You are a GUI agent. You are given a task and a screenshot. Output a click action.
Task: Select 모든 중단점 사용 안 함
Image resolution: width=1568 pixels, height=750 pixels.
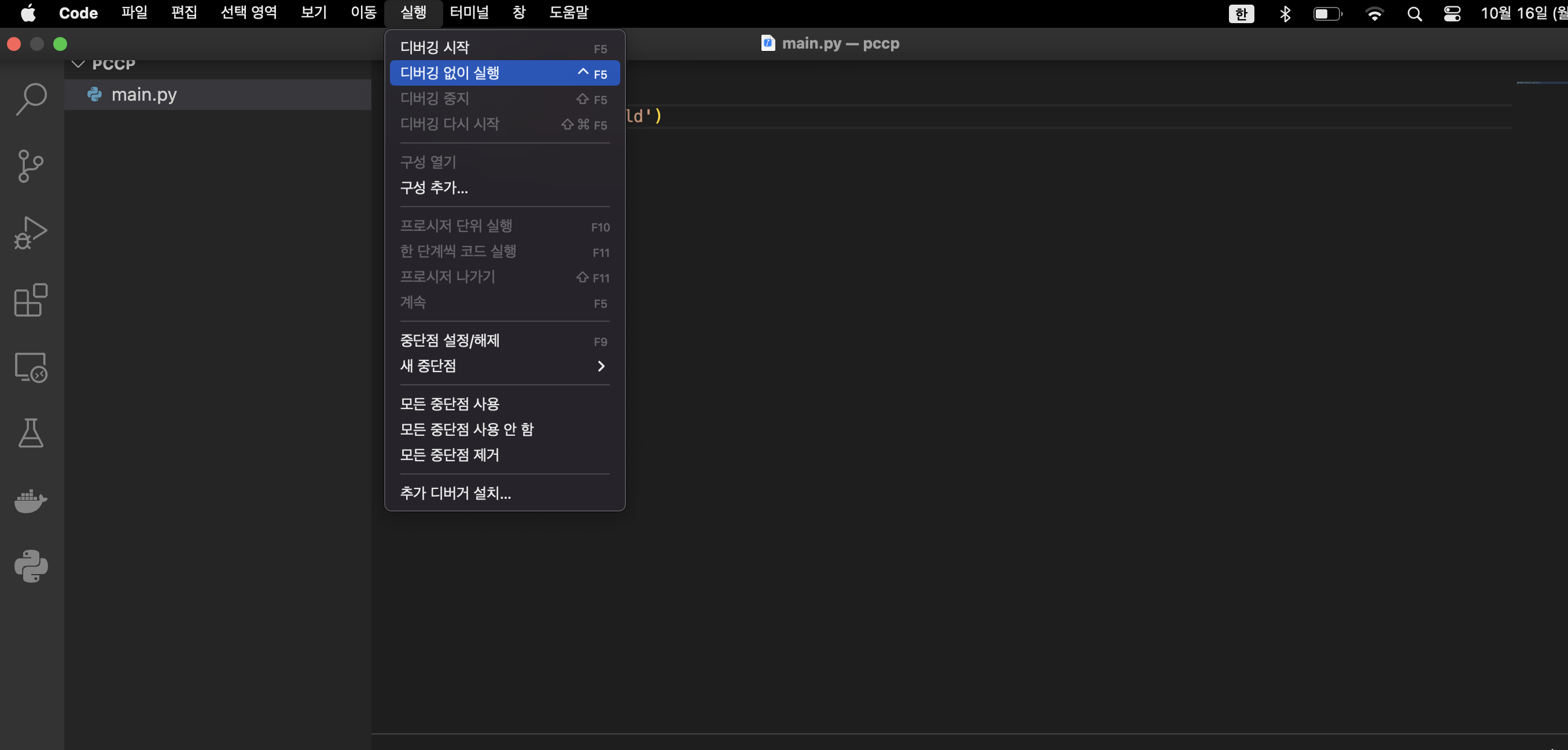pos(467,429)
